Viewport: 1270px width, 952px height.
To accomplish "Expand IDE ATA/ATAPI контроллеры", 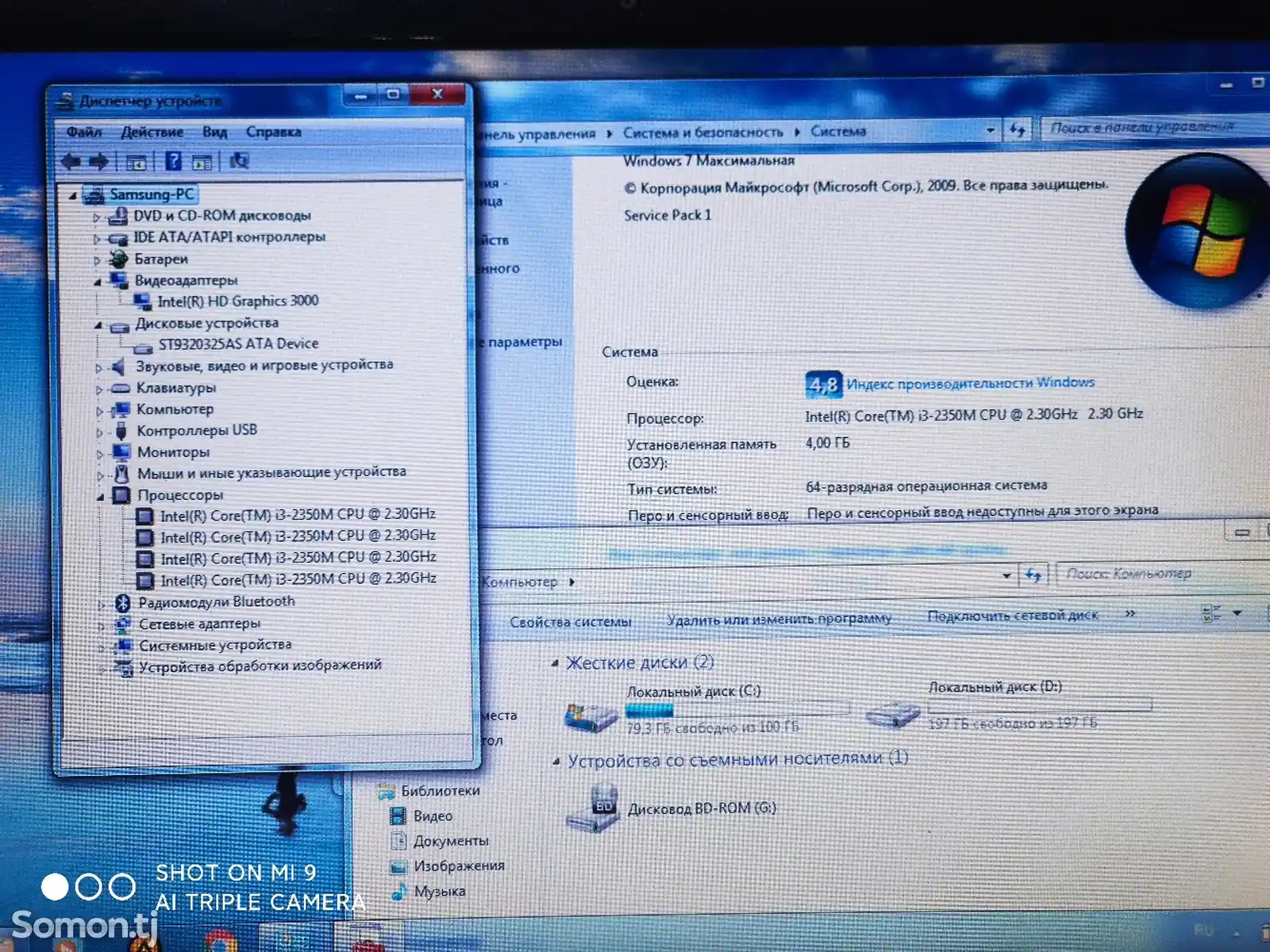I will point(96,238).
